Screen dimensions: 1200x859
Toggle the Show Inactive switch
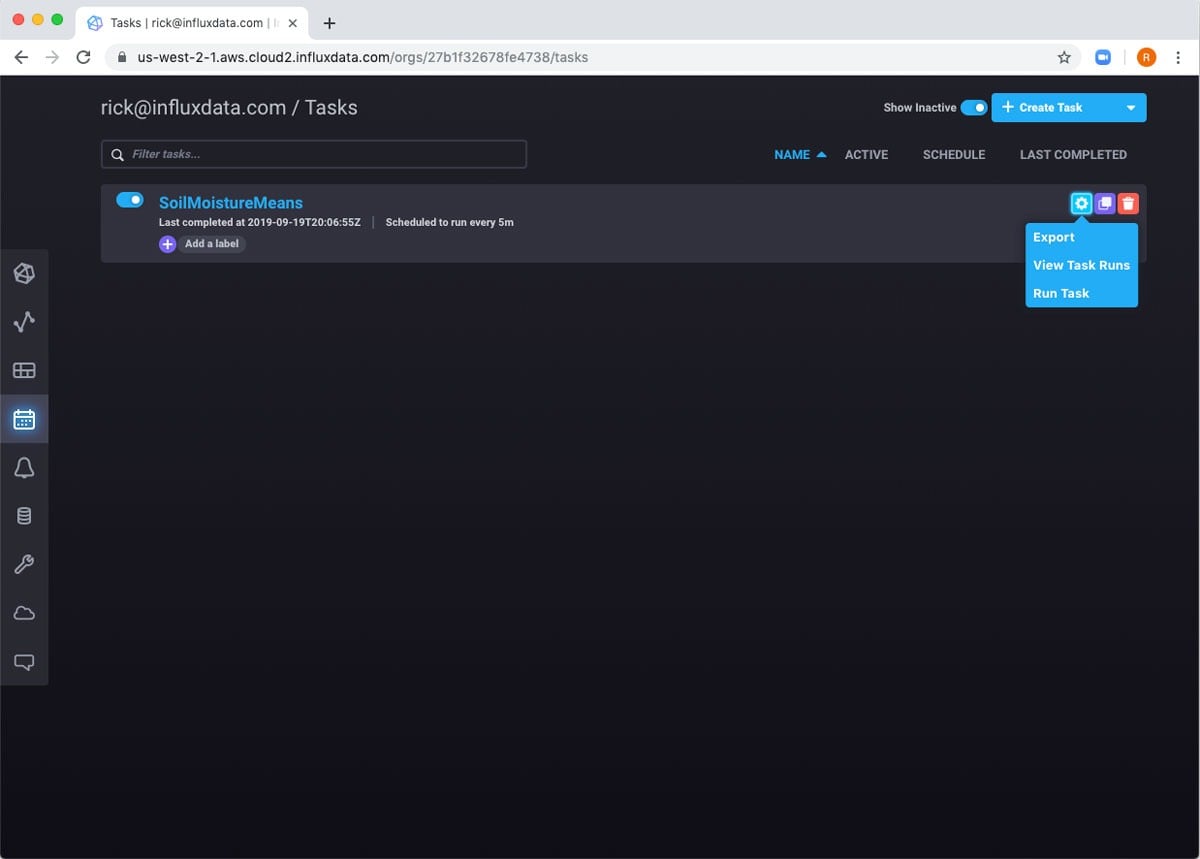point(973,108)
